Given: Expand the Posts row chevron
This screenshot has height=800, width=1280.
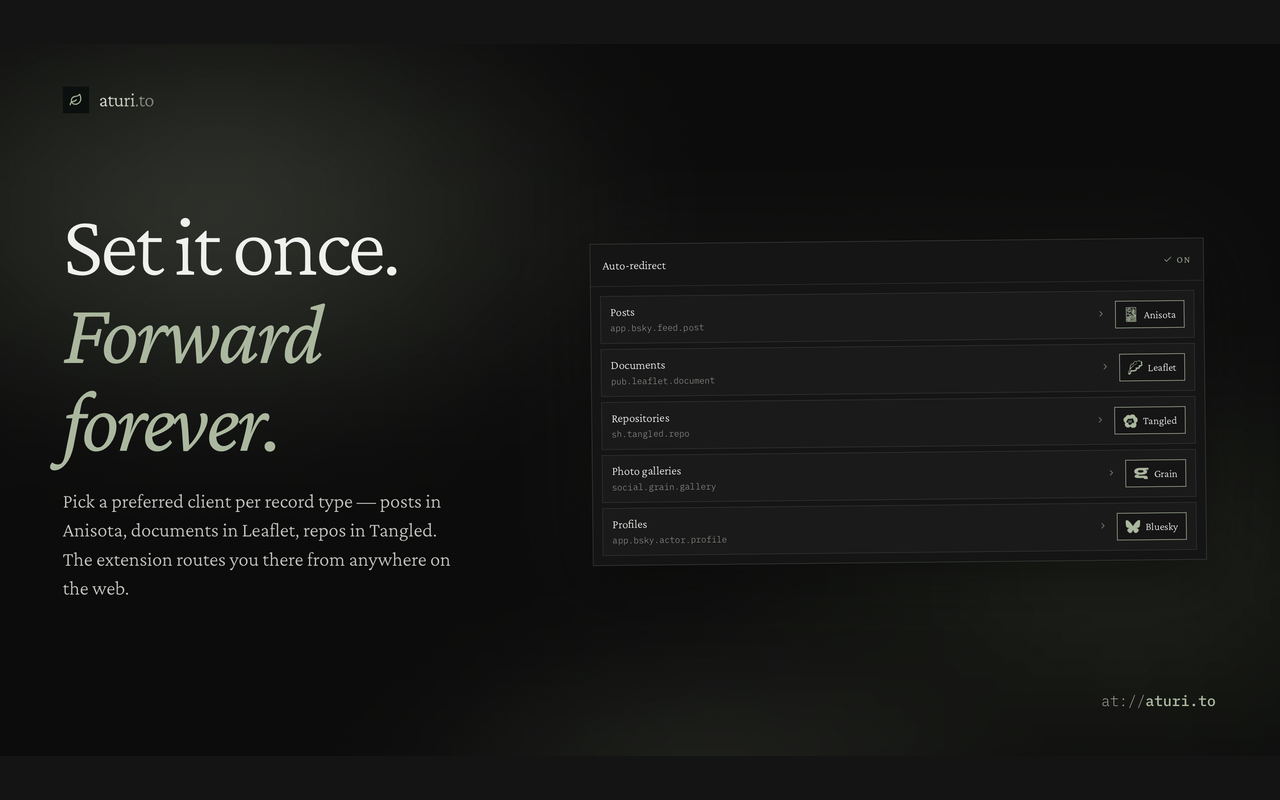Looking at the screenshot, I should pos(1101,314).
